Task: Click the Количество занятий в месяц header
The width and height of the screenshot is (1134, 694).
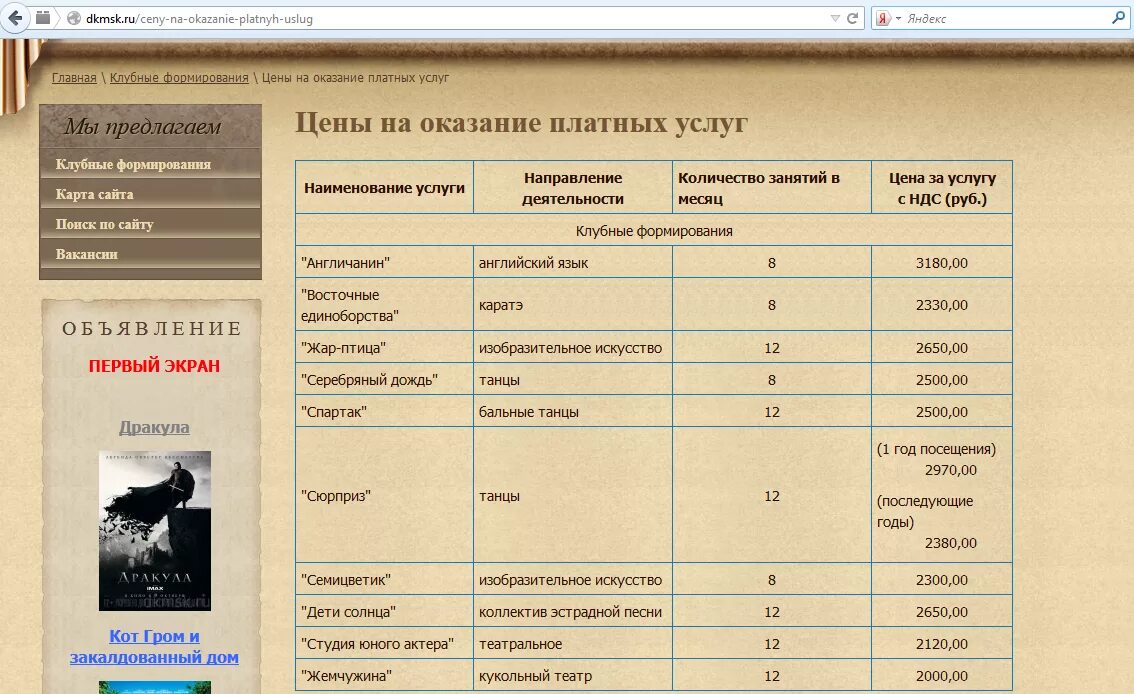Action: coord(772,187)
